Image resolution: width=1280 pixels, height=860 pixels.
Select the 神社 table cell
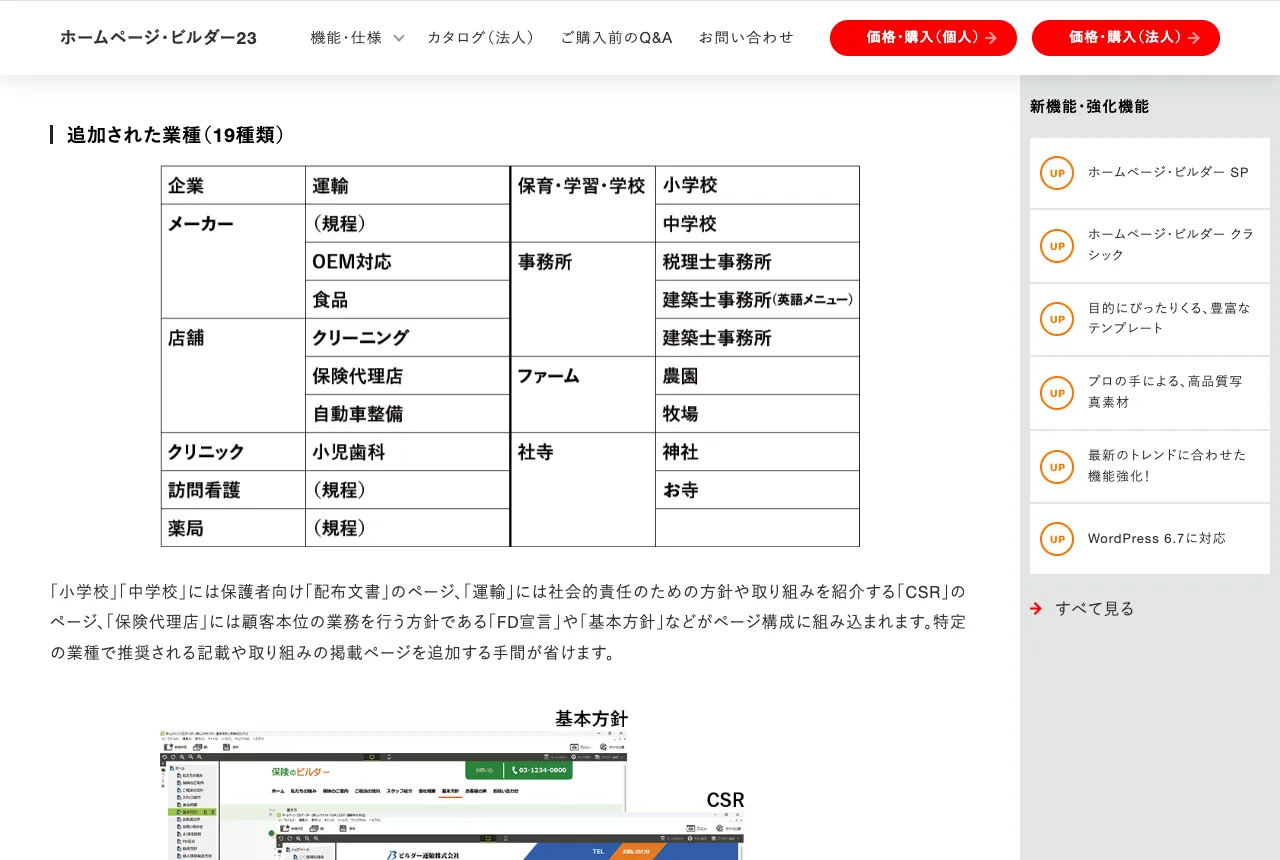pos(758,452)
